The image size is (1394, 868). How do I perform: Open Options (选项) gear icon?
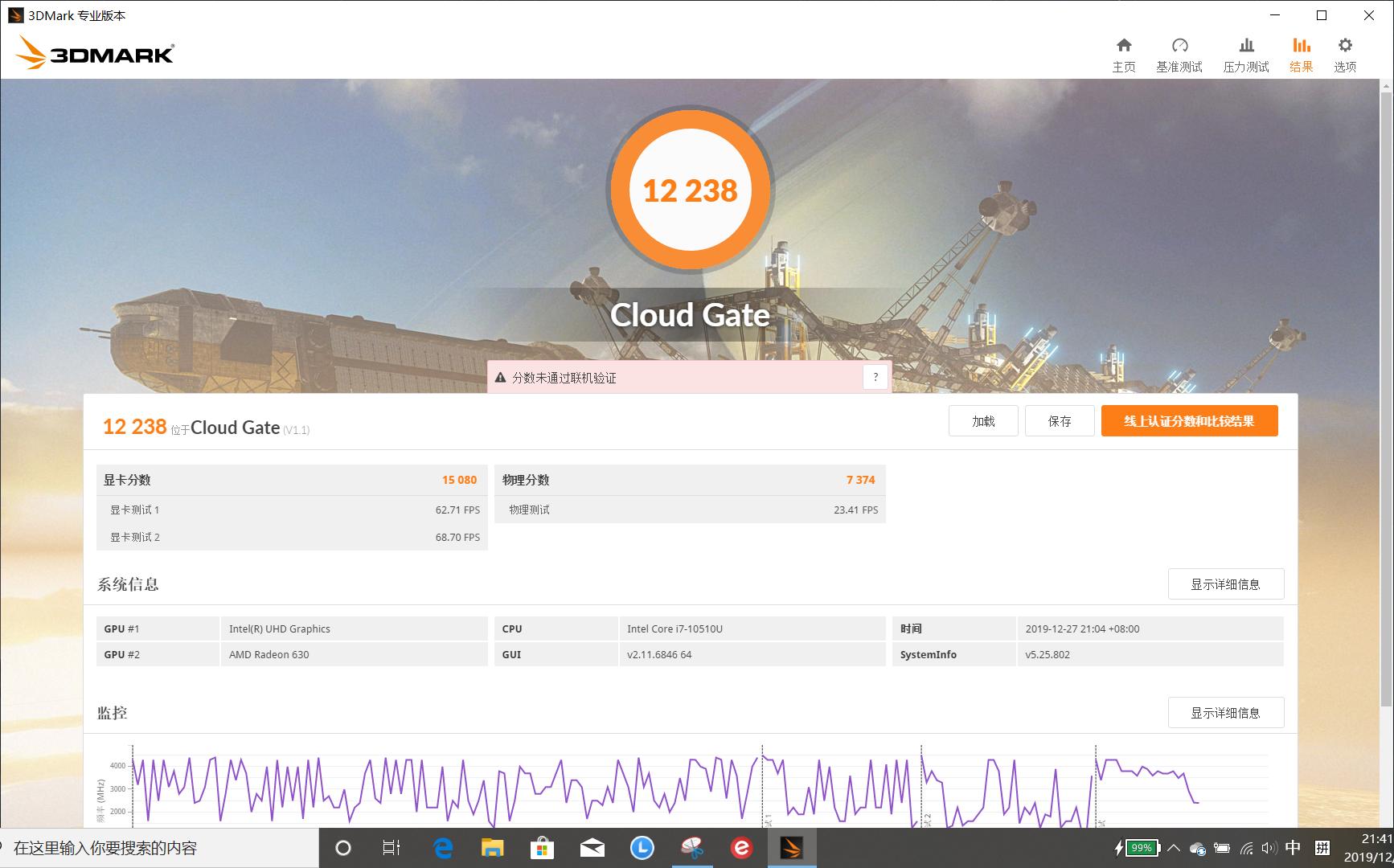pyautogui.click(x=1345, y=55)
